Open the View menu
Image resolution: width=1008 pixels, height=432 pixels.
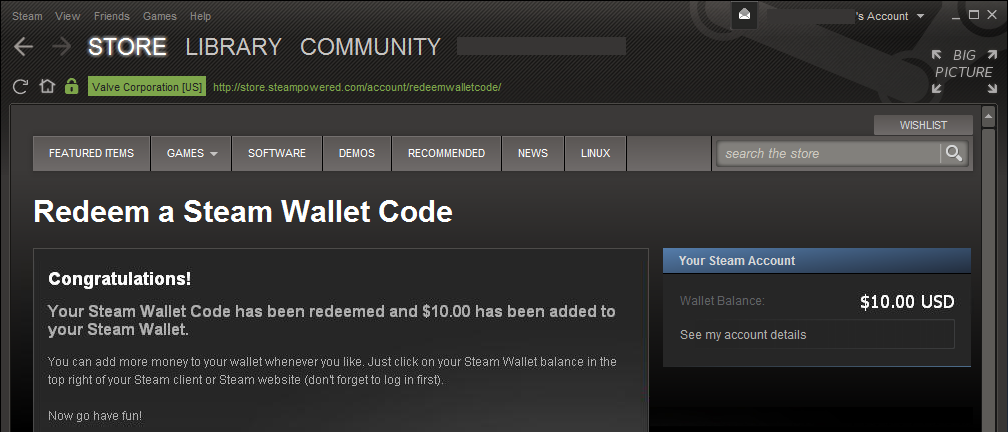pos(68,16)
